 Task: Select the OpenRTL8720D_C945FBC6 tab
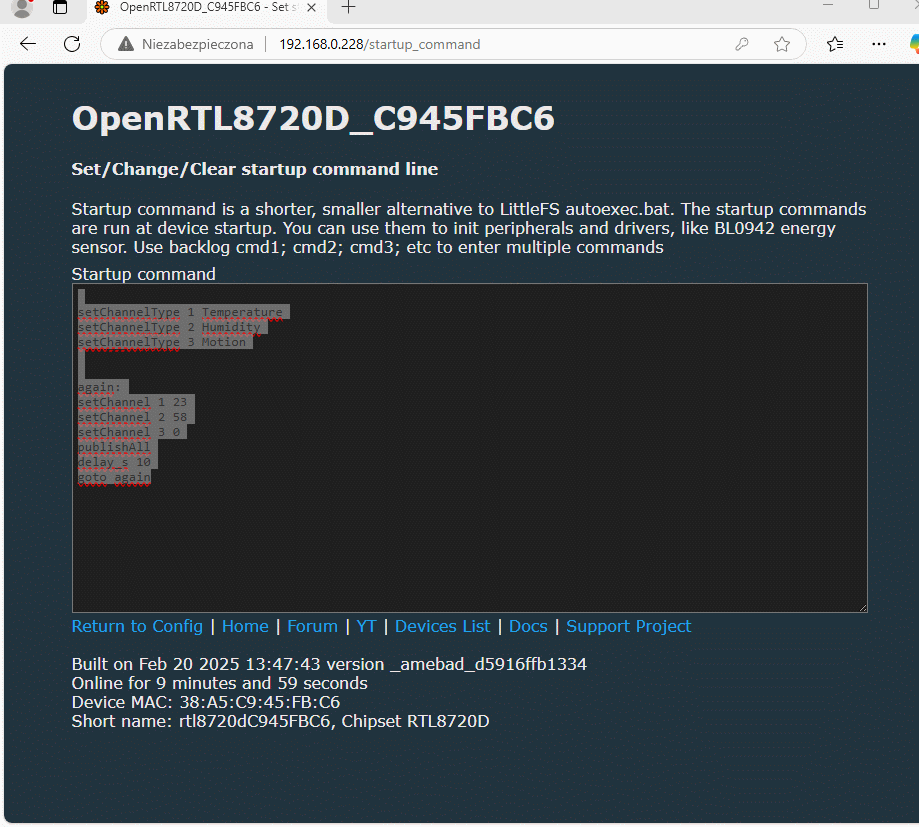(x=207, y=8)
